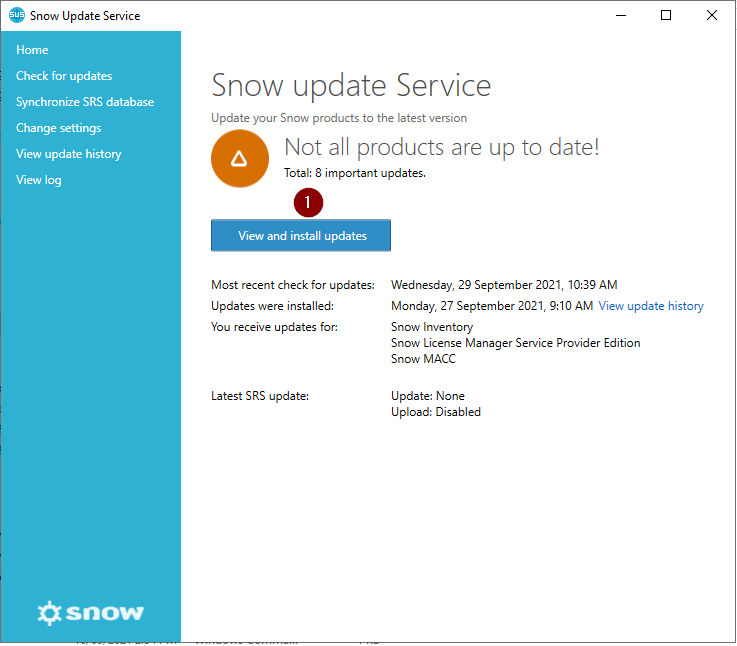Select the 'Not all products are up to date!' heading
The width and height of the screenshot is (737, 646).
442,147
